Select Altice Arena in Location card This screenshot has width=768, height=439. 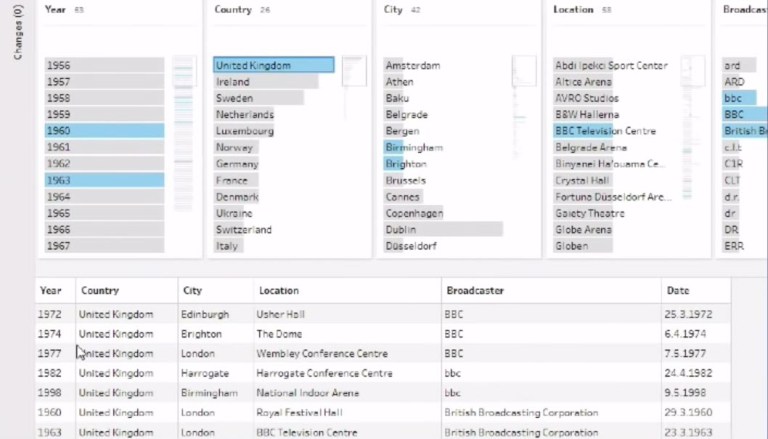coord(583,82)
